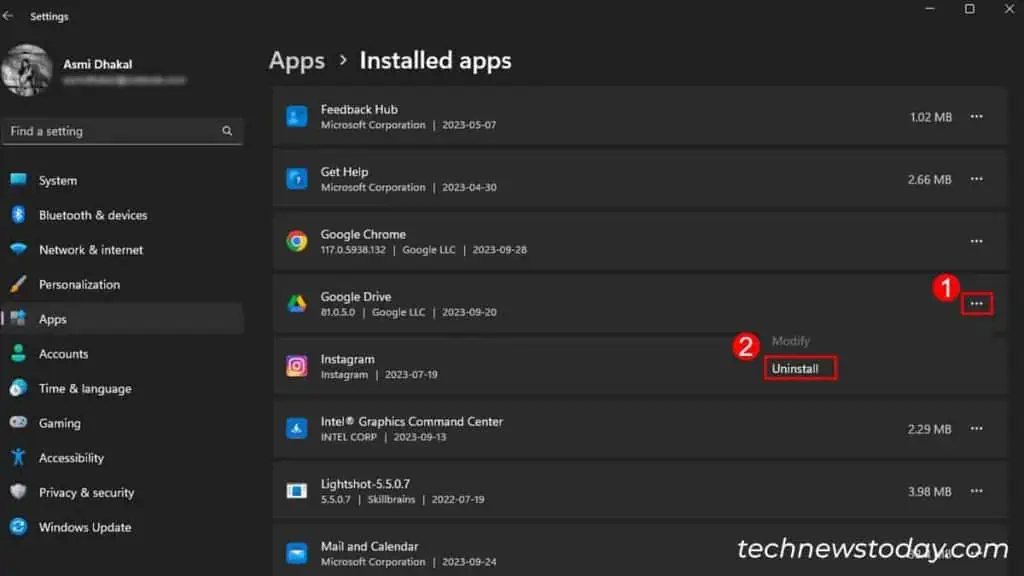Open the Asmi Dhakal profile picture
This screenshot has height=576, width=1024.
[27, 70]
